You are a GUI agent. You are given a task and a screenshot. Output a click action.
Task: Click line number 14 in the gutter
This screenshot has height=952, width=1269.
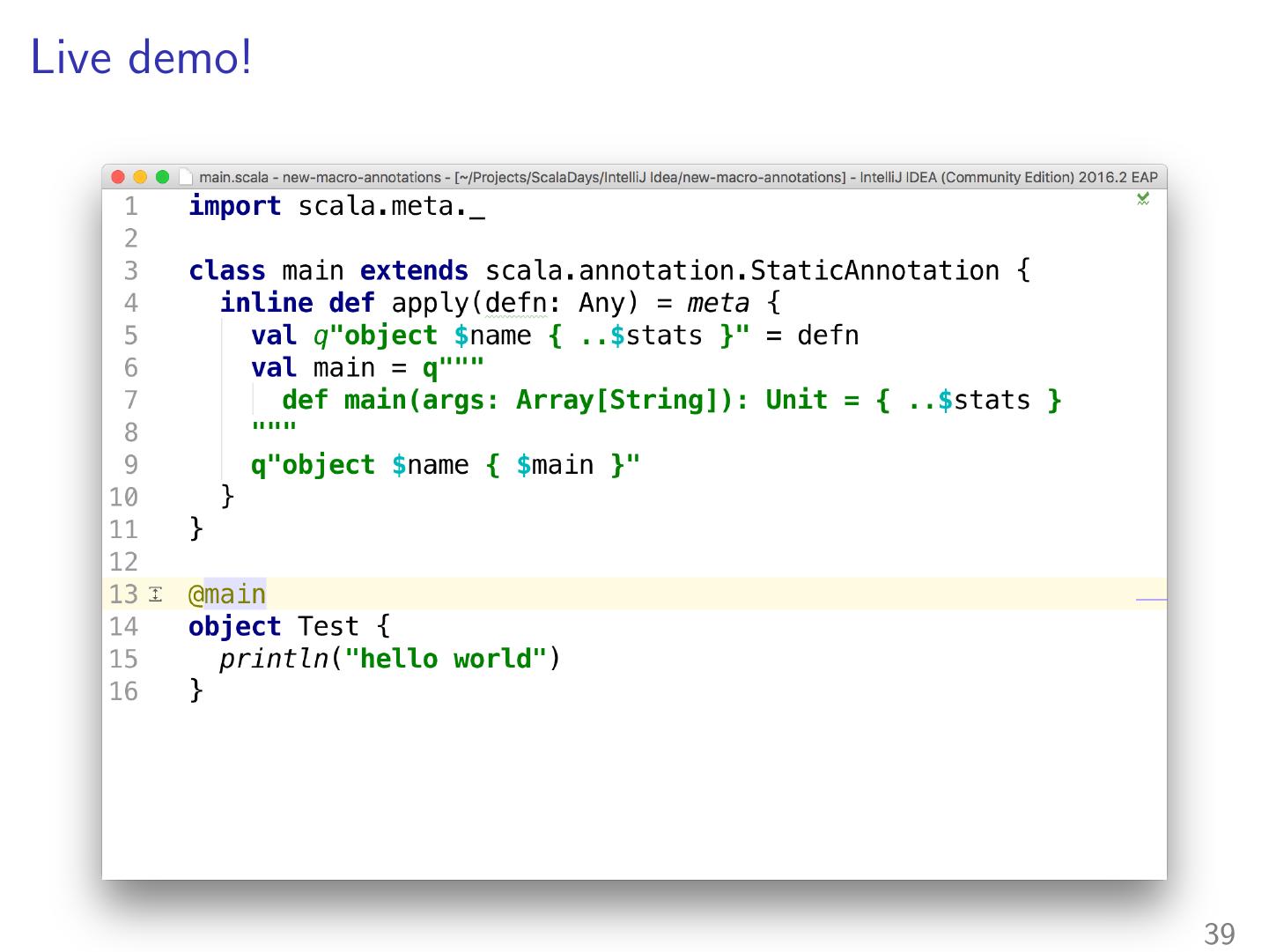click(123, 627)
